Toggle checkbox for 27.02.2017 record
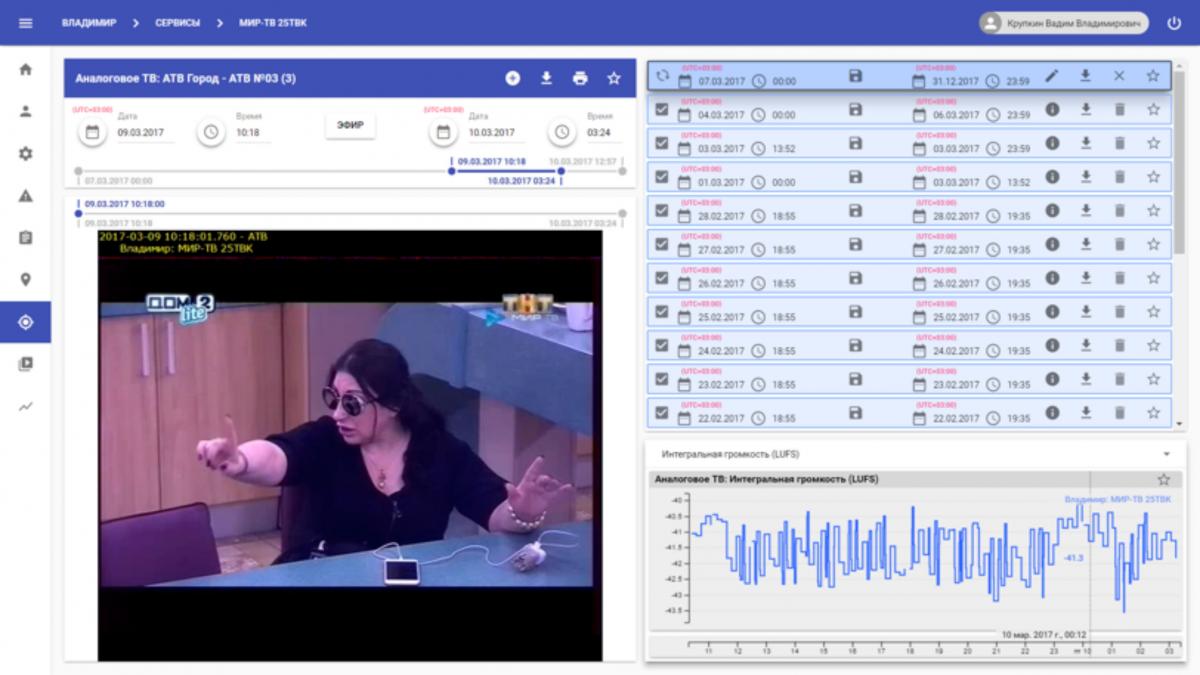Viewport: 1200px width, 675px height. click(x=661, y=244)
